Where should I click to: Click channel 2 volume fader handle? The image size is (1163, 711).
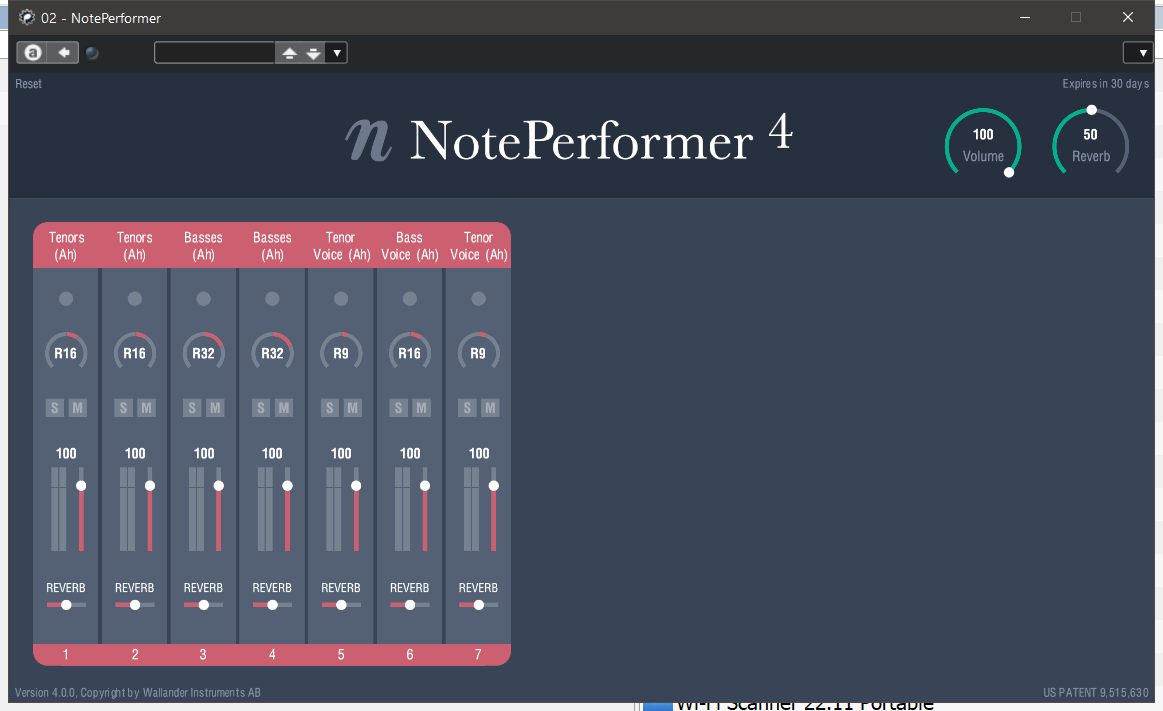150,486
